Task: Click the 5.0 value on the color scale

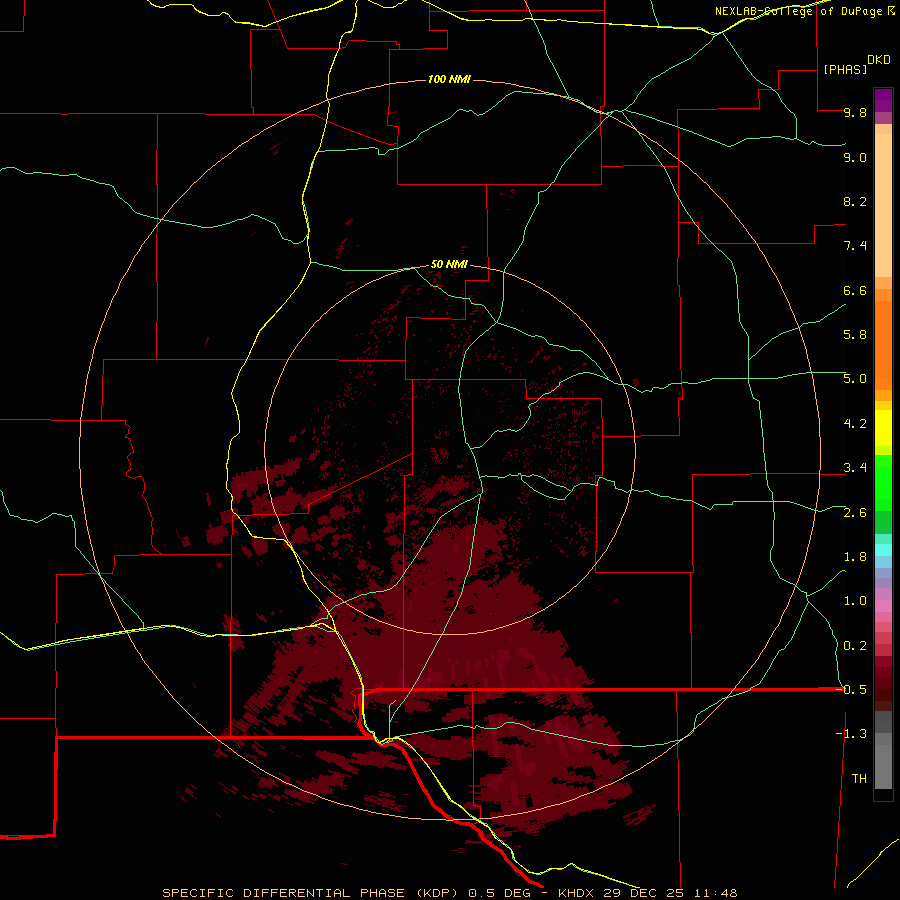Action: [855, 379]
